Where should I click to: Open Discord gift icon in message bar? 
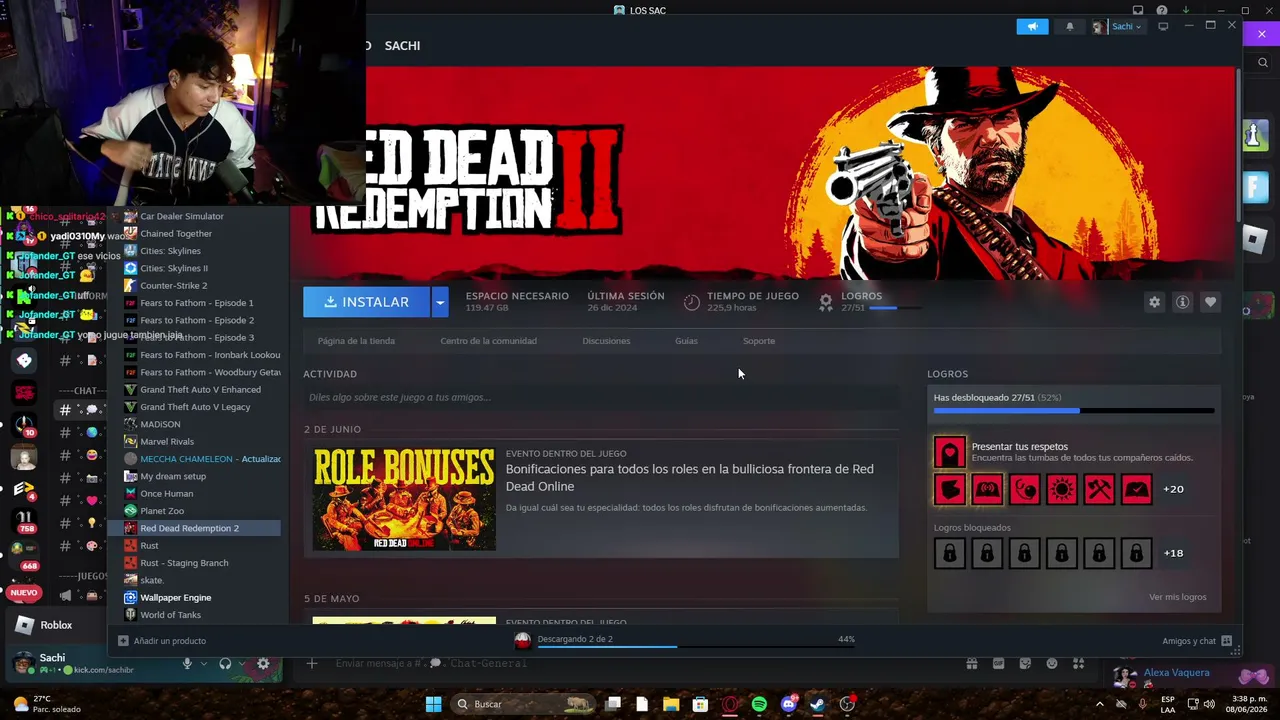[971, 664]
